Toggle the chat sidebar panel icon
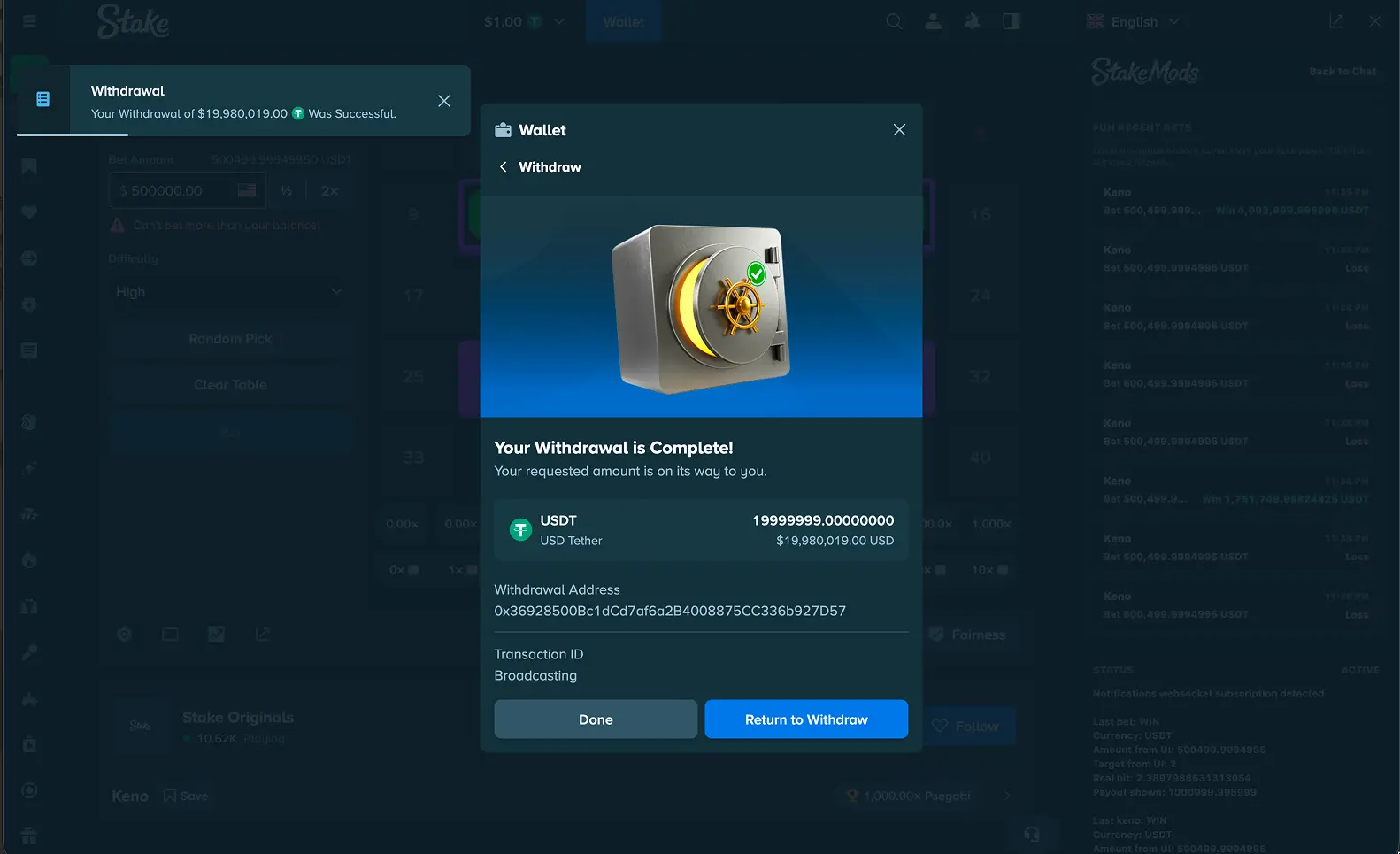 [1011, 21]
